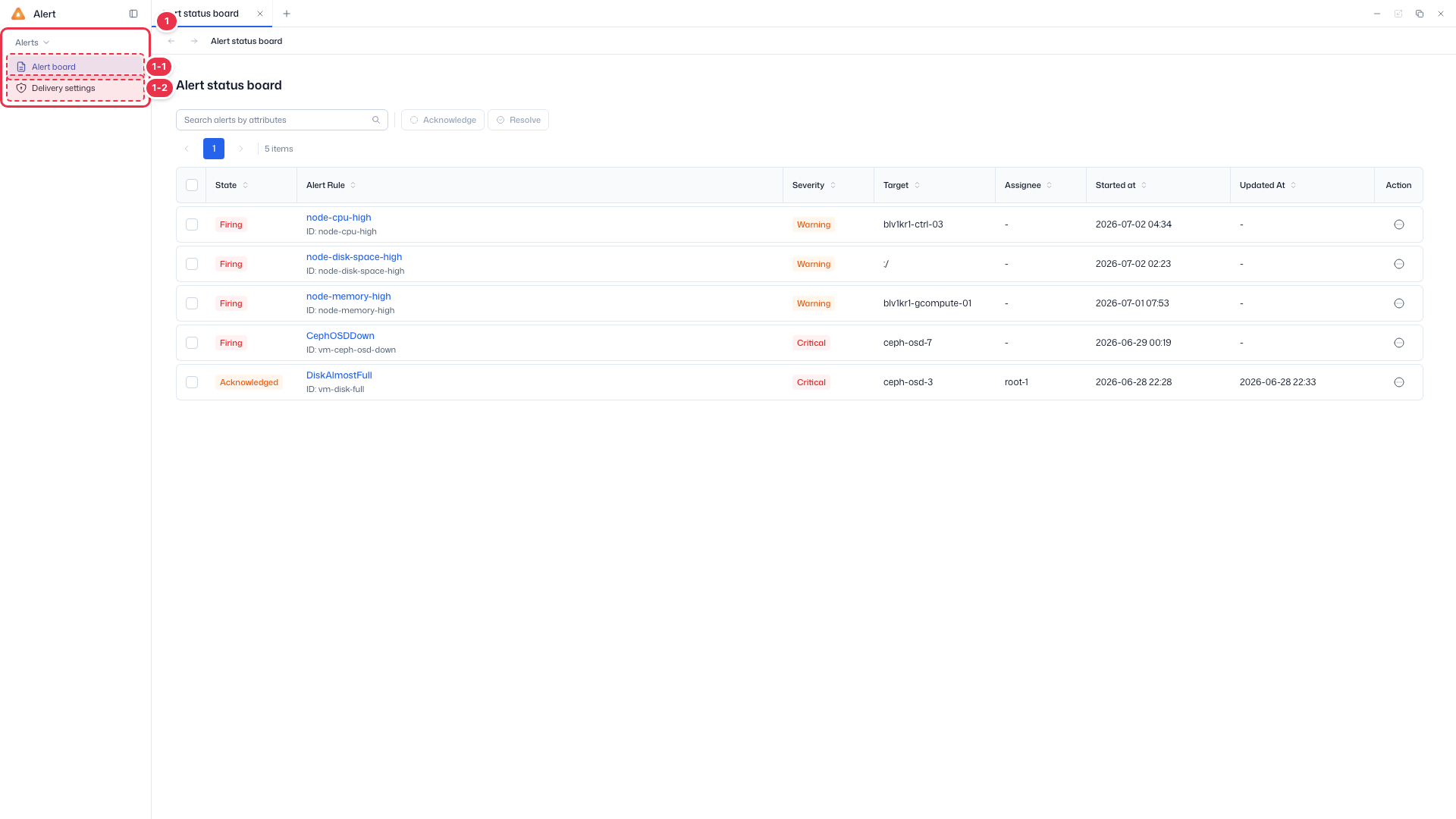The height and width of the screenshot is (819, 1456).
Task: Collapse the sidebar panel icon
Action: pyautogui.click(x=133, y=14)
